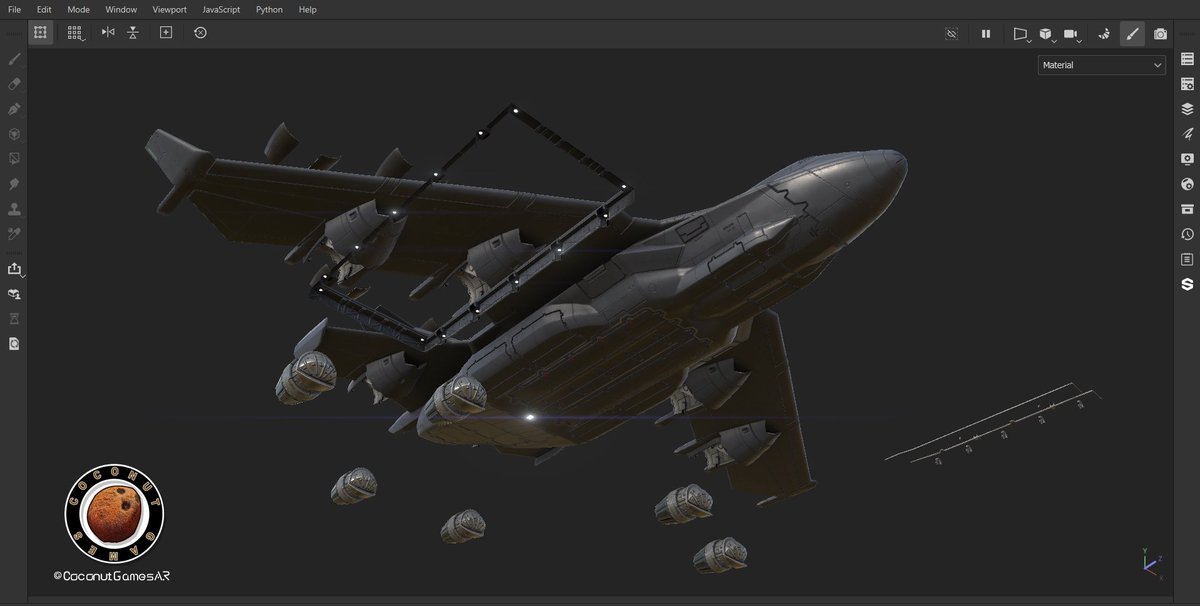Open the Window menu

coord(121,9)
